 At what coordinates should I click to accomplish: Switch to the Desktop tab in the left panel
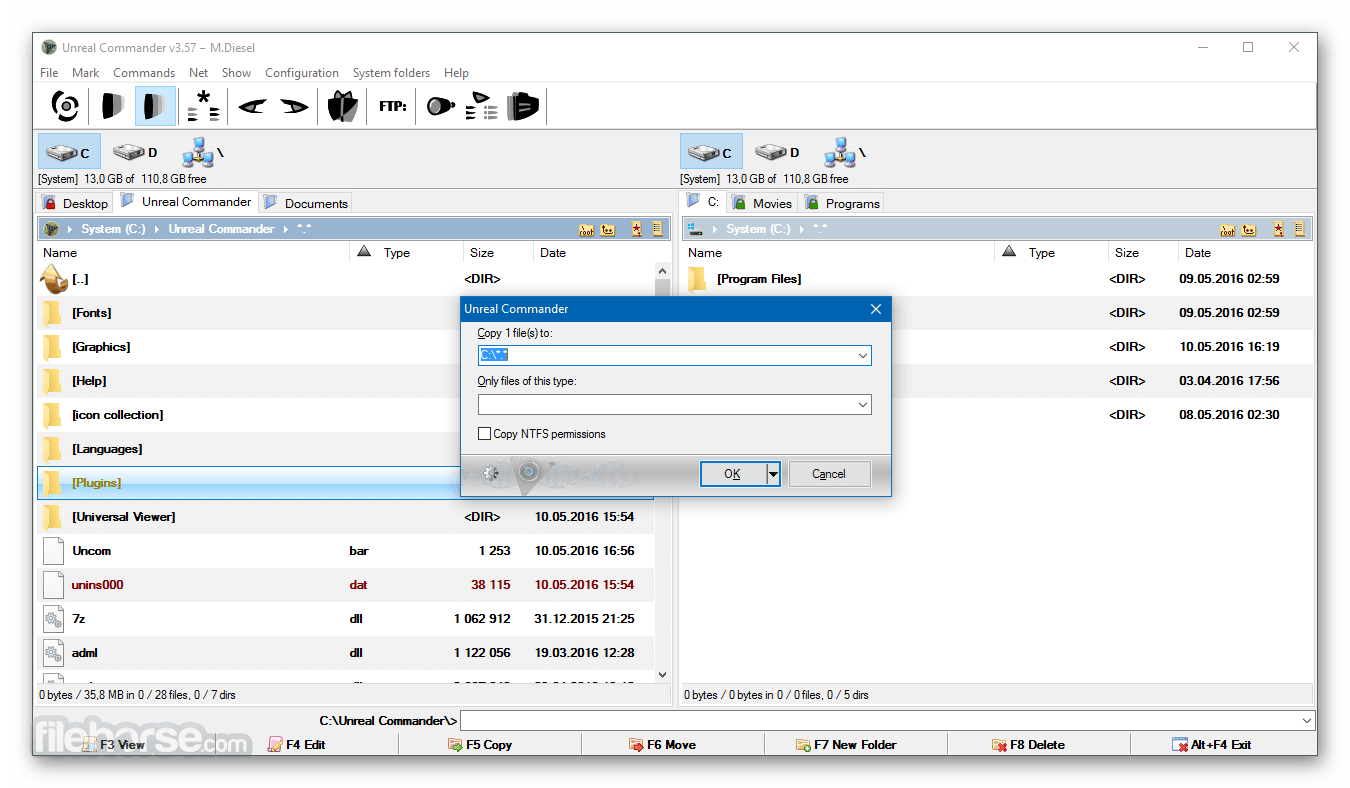(76, 203)
